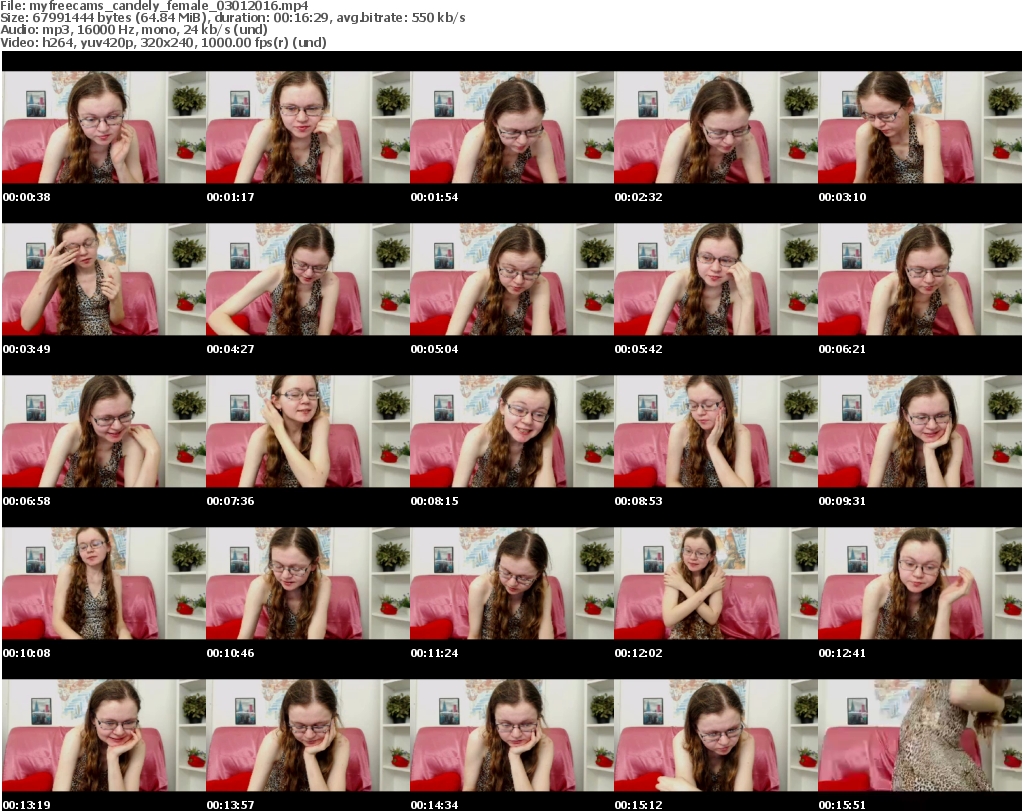Click the timestamp label '00:03:10'
Image resolution: width=1024 pixels, height=811 pixels.
tap(842, 197)
